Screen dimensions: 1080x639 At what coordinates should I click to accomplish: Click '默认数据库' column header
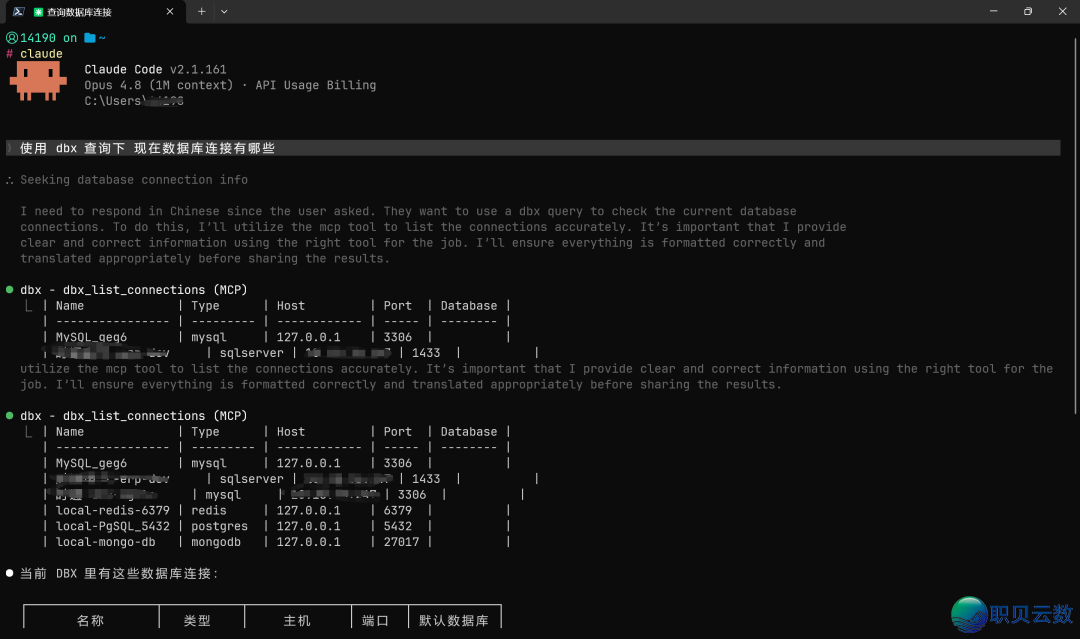(454, 620)
